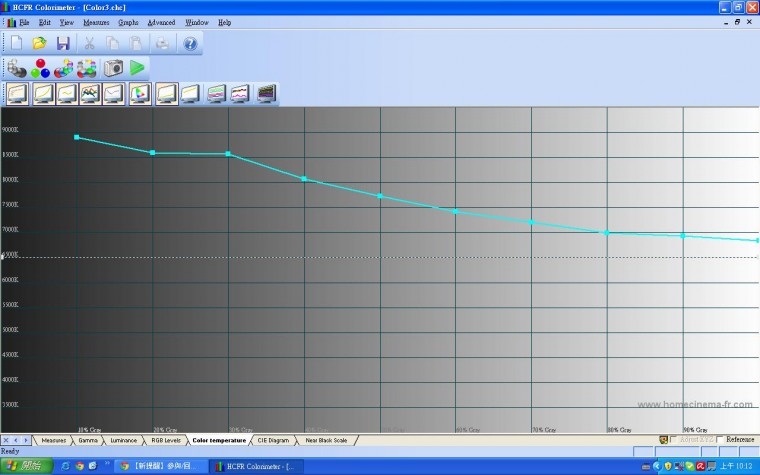
Task: Open the CIE diagram monitor icon
Action: [x=140, y=94]
